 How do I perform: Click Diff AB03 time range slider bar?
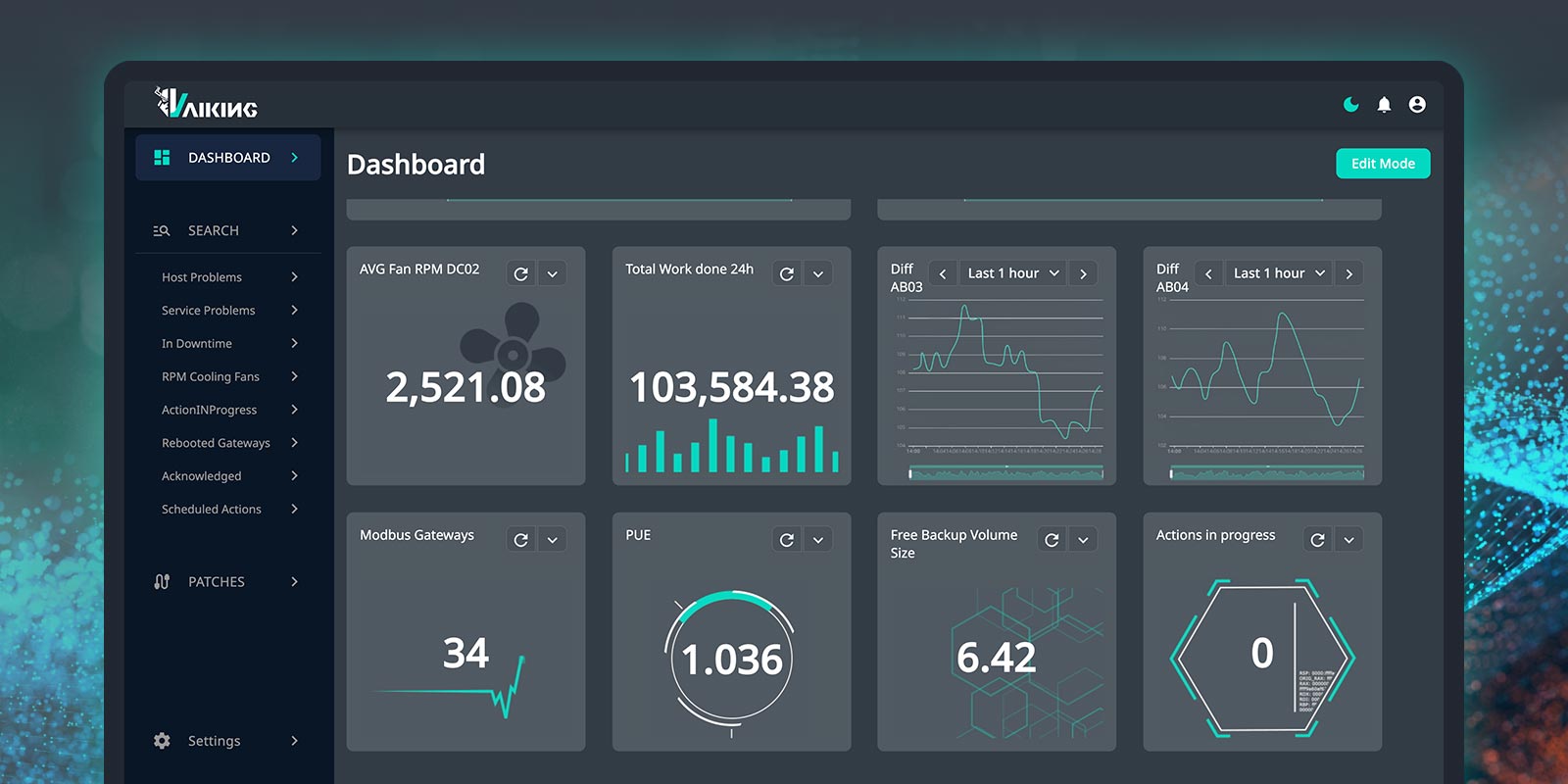click(1006, 473)
